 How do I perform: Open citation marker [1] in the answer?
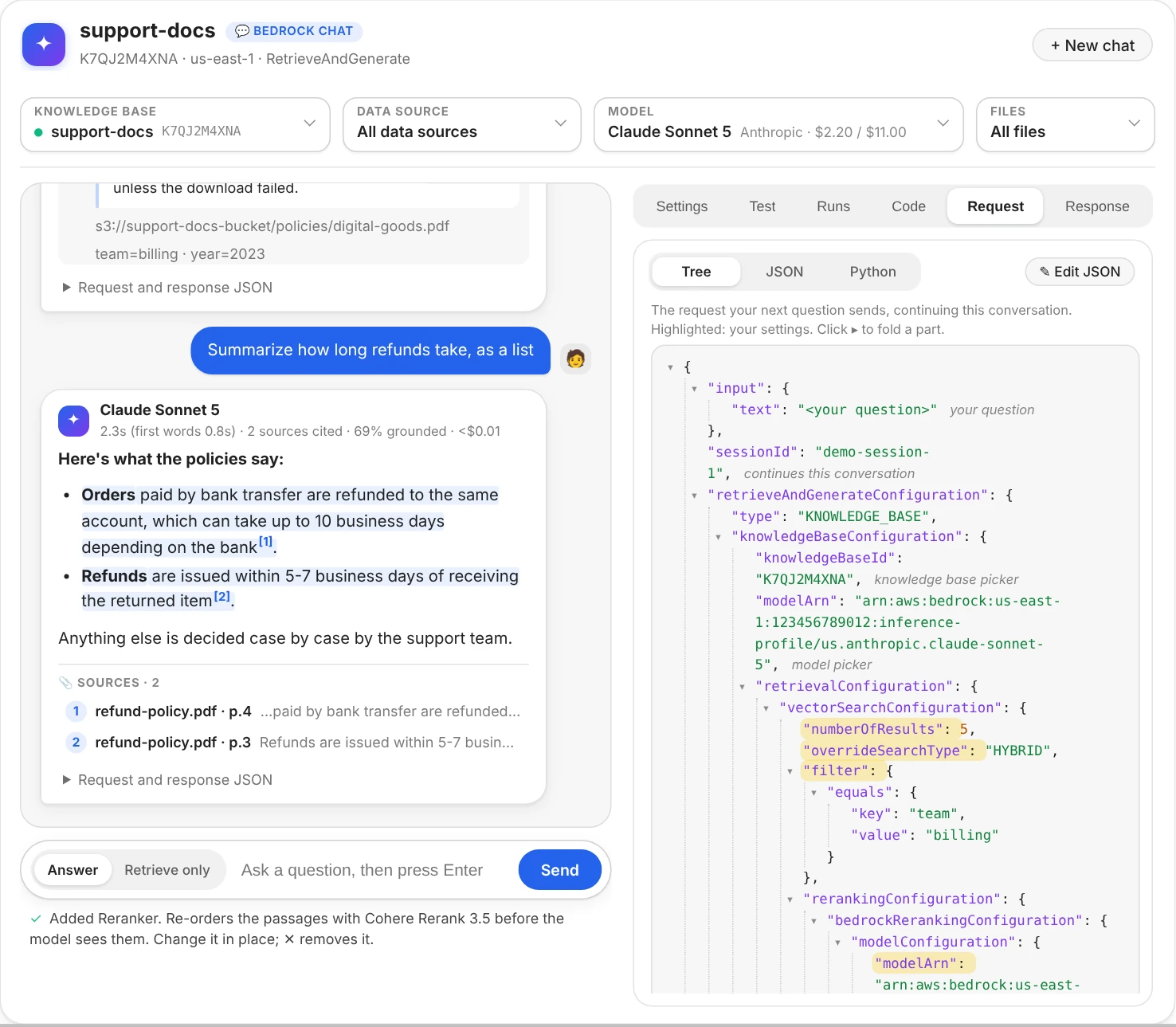click(266, 542)
